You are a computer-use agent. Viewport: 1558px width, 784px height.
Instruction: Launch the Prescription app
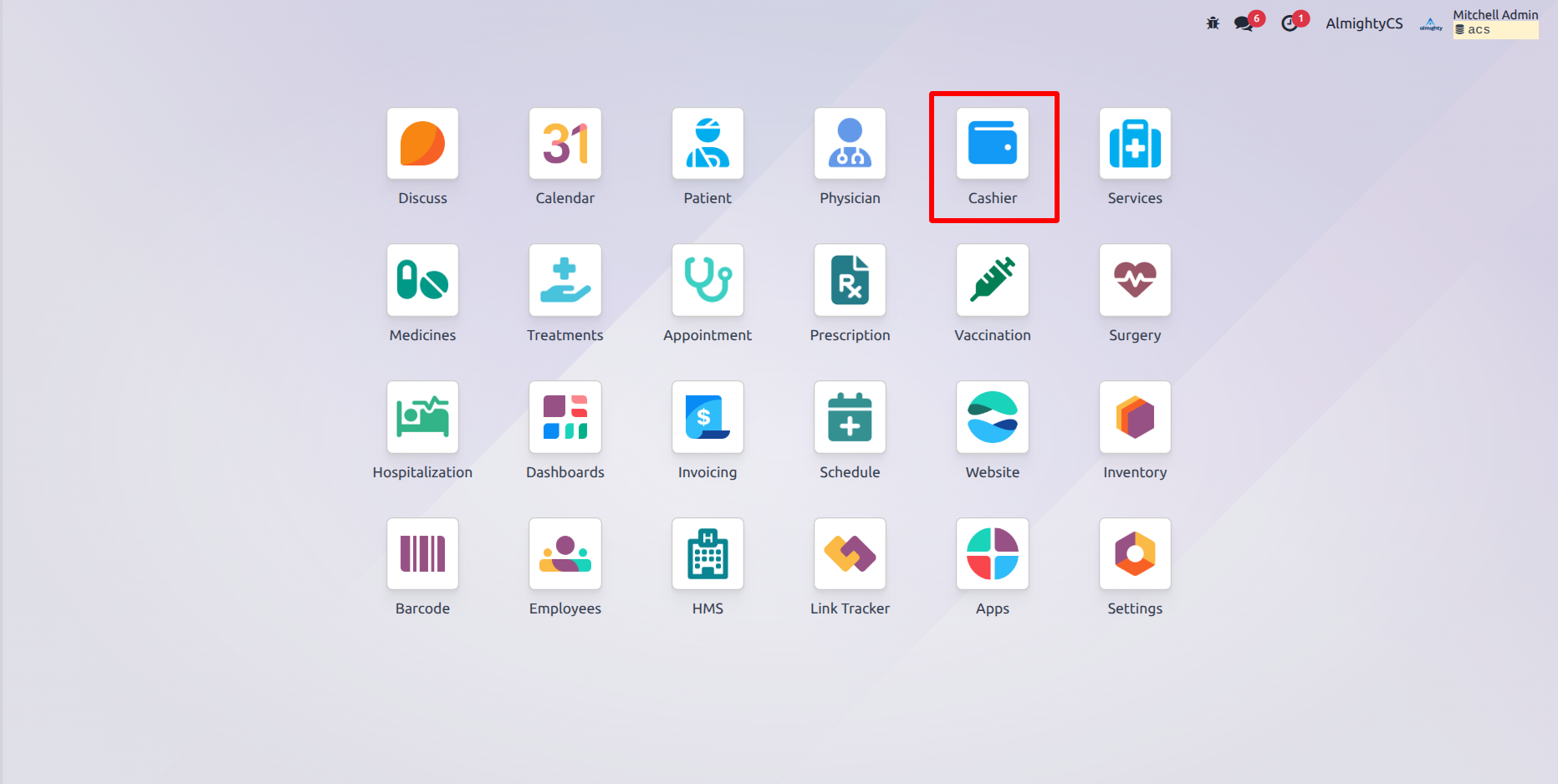850,280
